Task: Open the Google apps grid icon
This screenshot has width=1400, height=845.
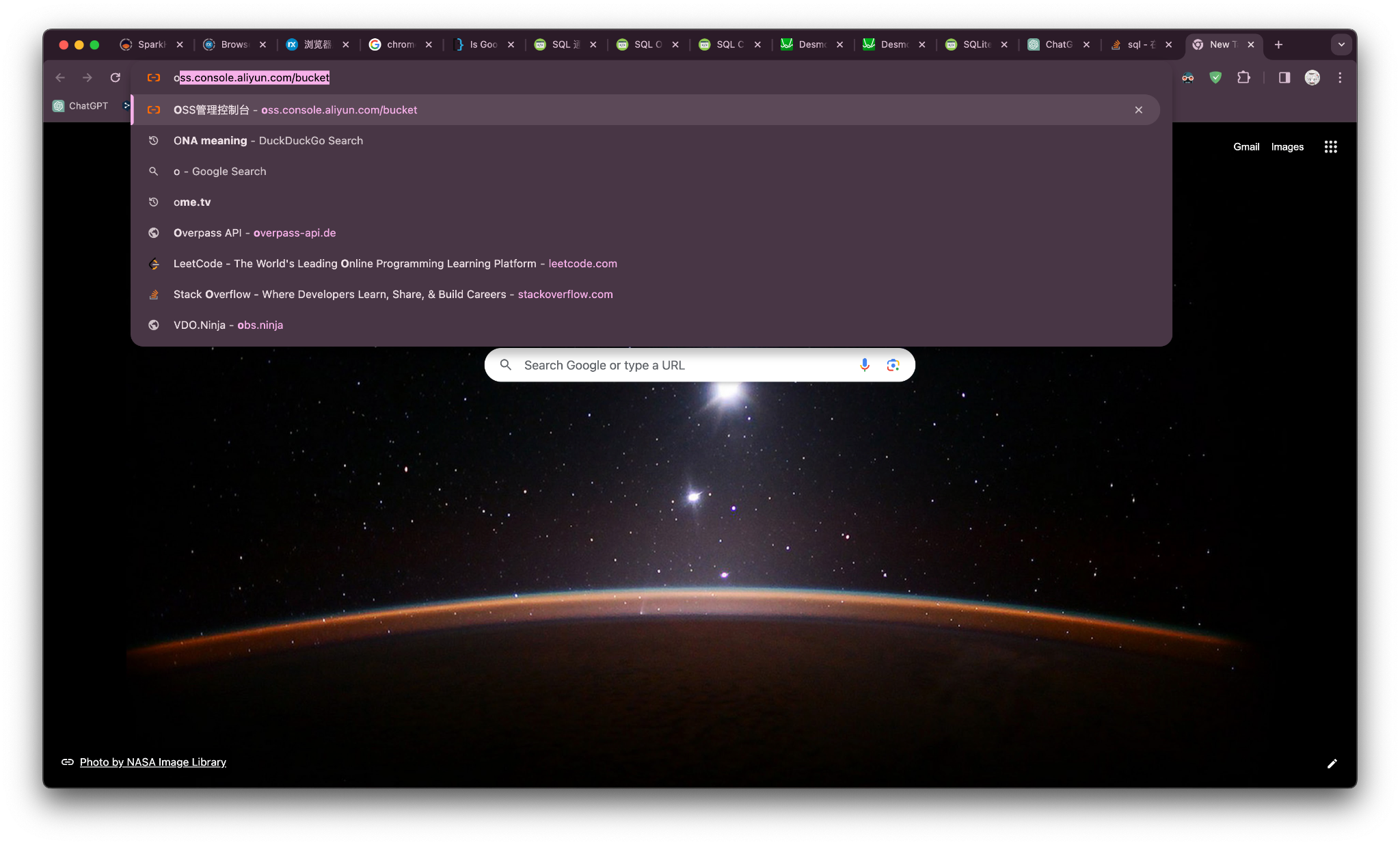Action: (1330, 146)
